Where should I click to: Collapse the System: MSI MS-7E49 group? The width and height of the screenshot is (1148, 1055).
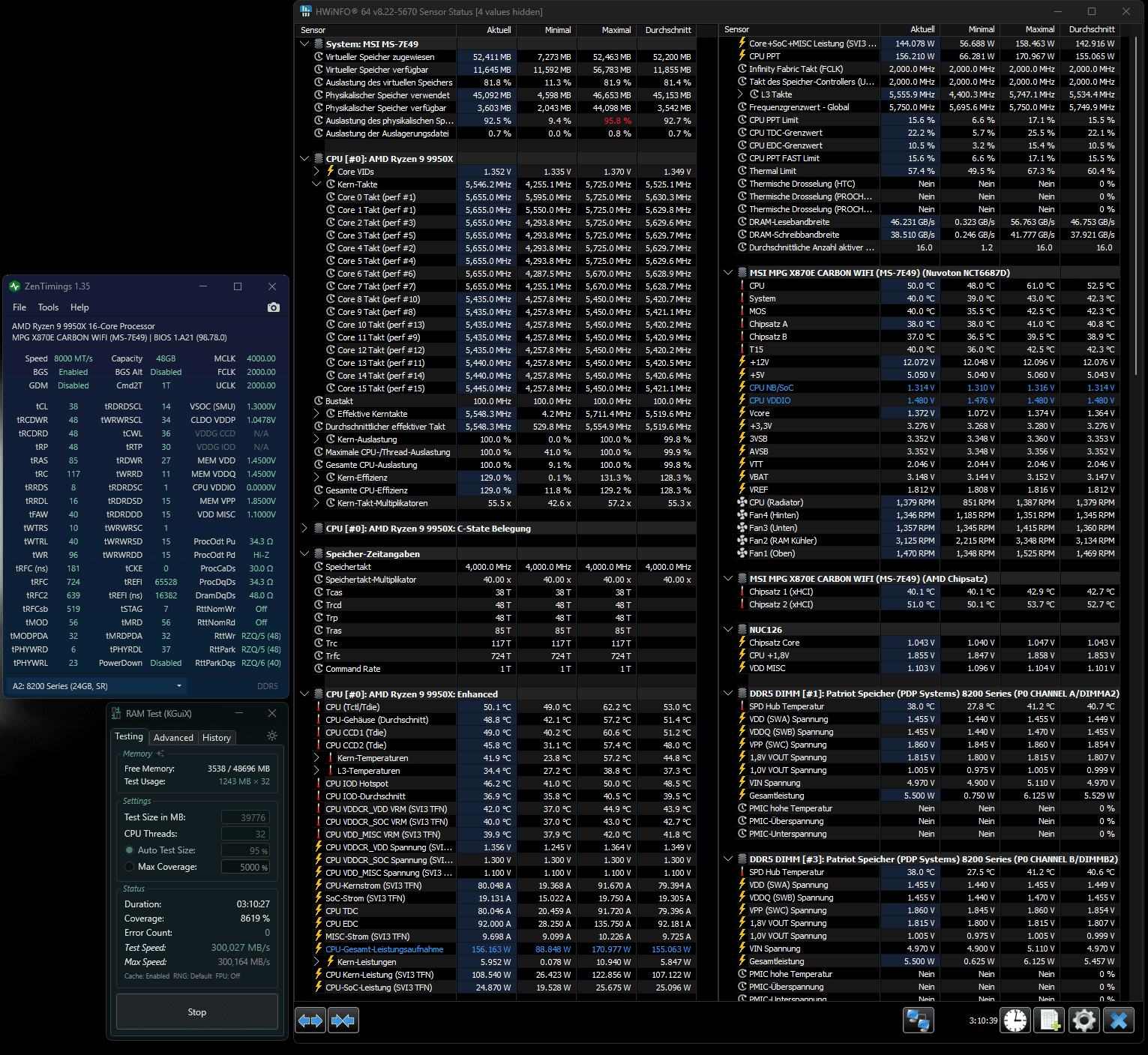(x=304, y=44)
